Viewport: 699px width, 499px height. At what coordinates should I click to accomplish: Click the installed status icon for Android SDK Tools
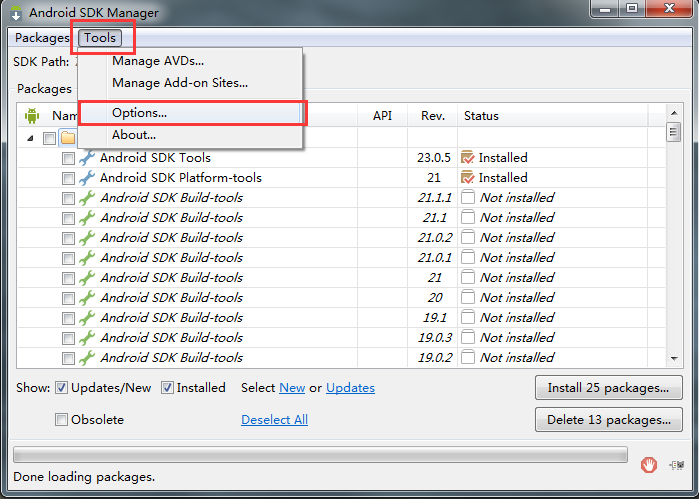[x=467, y=158]
